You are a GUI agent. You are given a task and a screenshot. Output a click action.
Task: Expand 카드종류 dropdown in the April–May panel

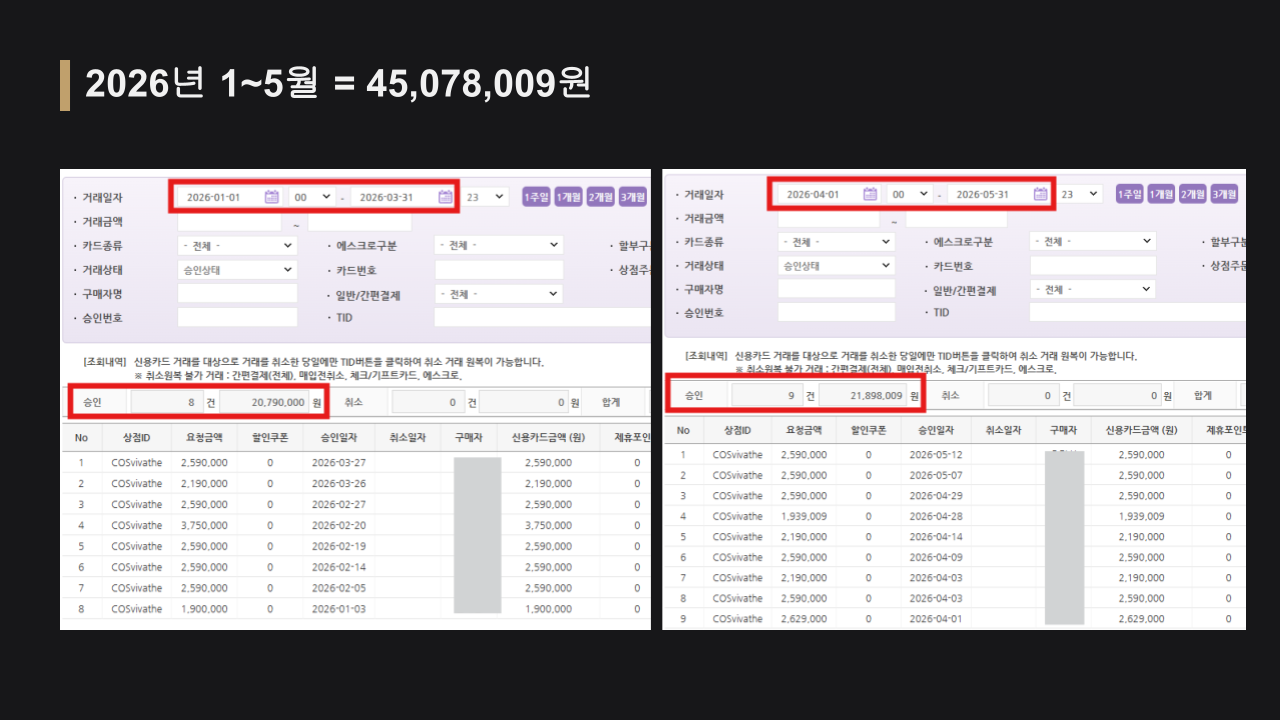tap(836, 242)
